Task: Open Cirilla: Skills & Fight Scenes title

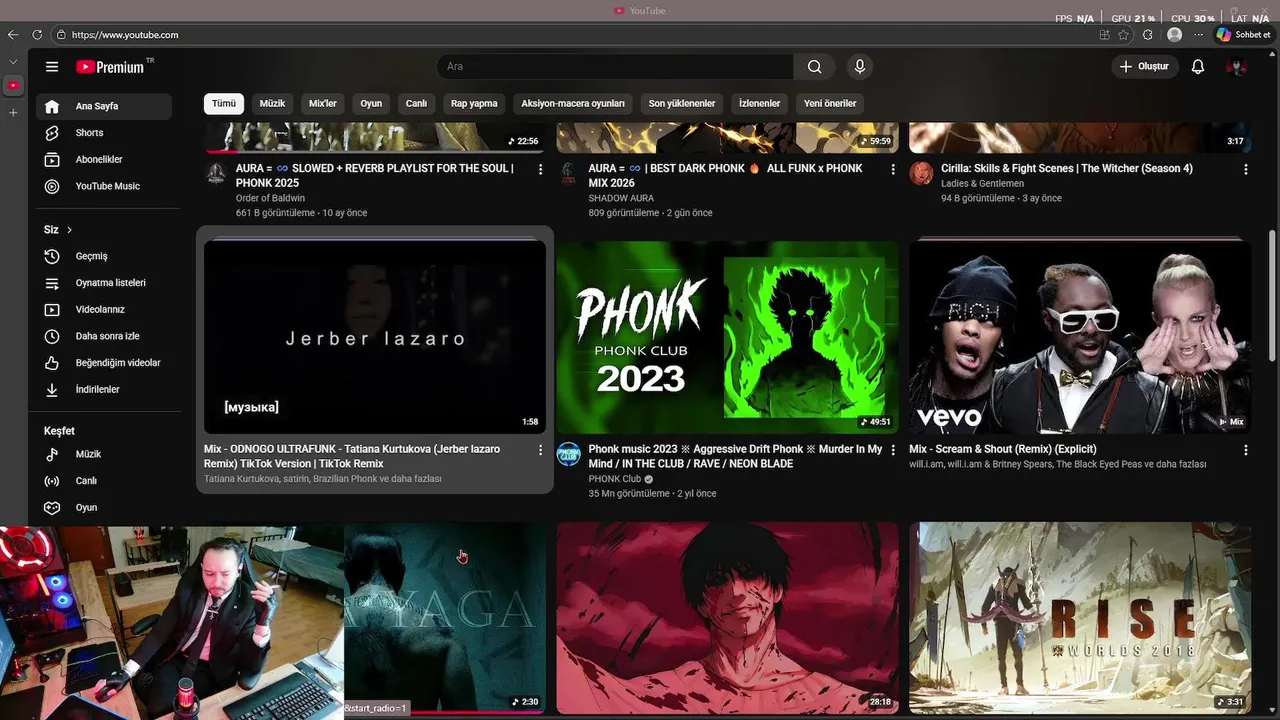Action: 1067,168
